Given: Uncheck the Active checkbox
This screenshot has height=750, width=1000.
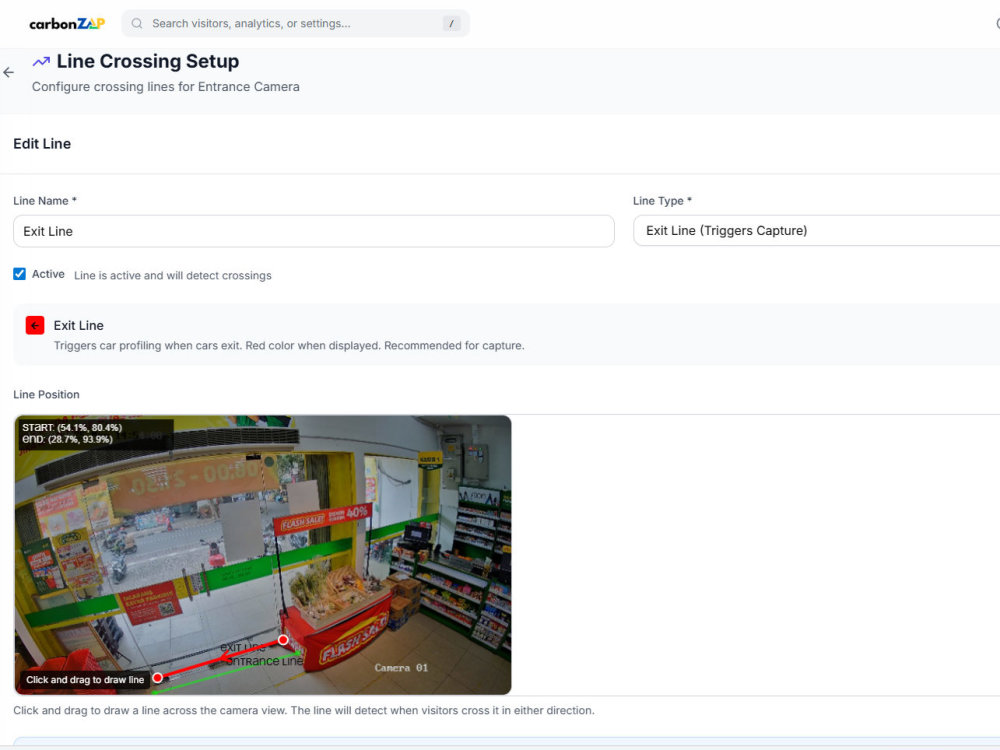Looking at the screenshot, I should coord(20,274).
